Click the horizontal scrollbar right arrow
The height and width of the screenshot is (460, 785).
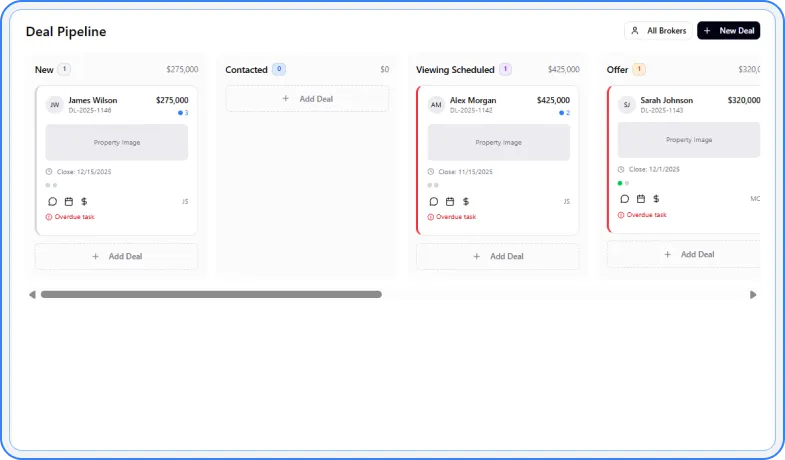[x=753, y=295]
